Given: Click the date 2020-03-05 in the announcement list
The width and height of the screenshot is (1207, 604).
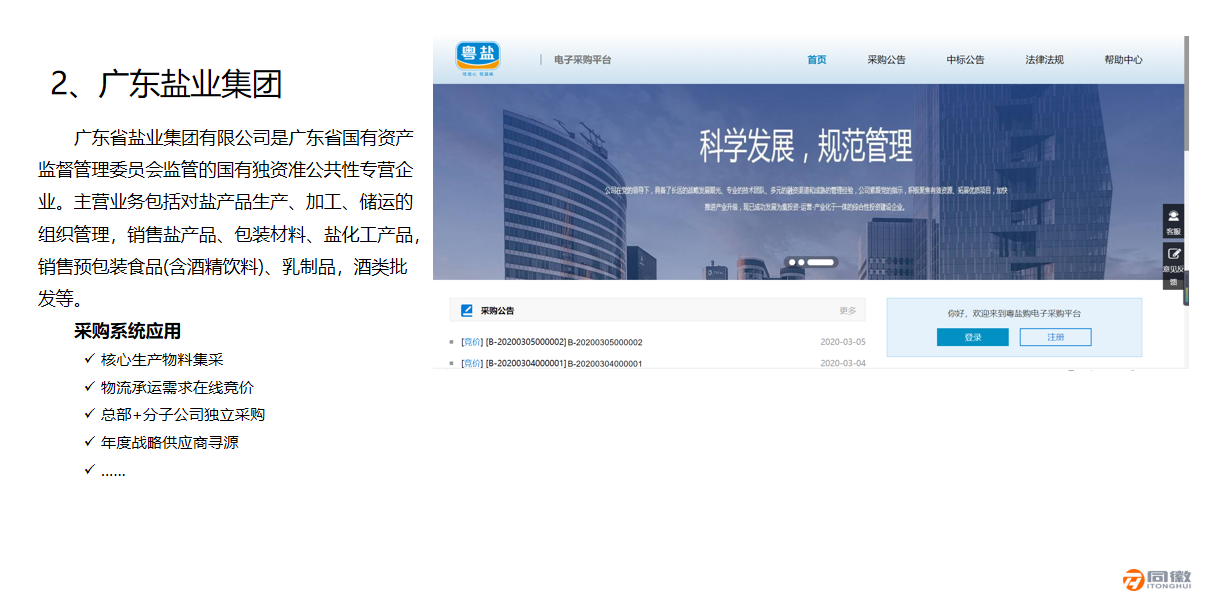Looking at the screenshot, I should point(842,342).
